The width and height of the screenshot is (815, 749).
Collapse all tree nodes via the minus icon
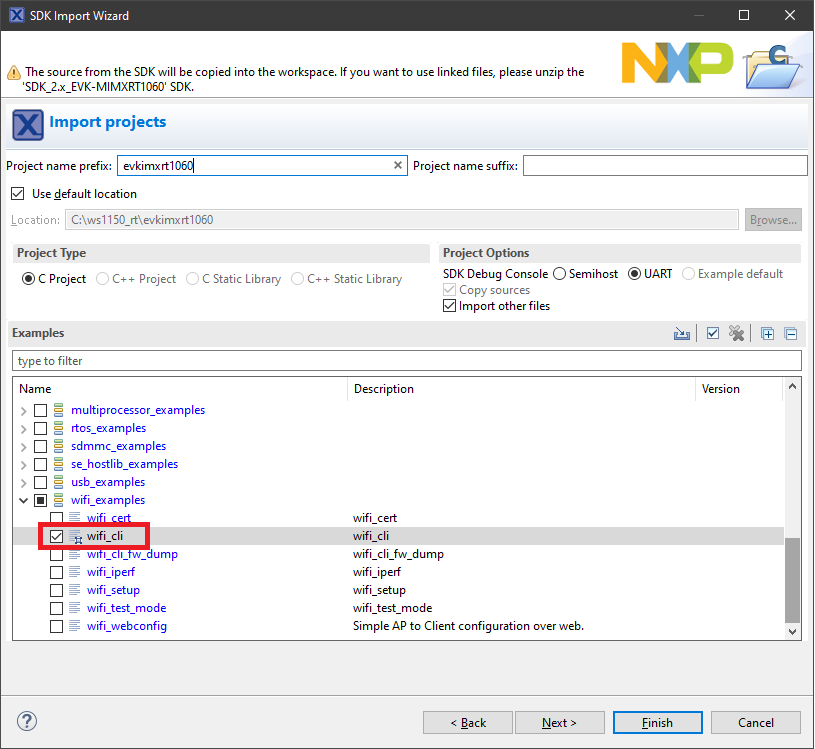(791, 333)
